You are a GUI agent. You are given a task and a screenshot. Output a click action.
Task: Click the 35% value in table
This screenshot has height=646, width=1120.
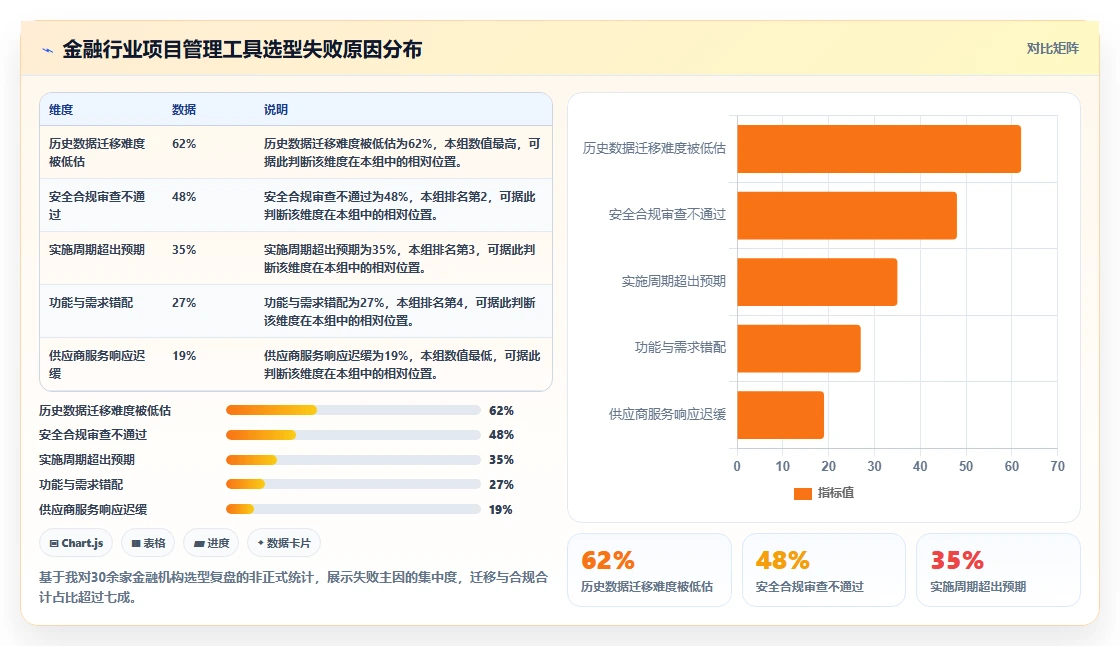pos(184,249)
